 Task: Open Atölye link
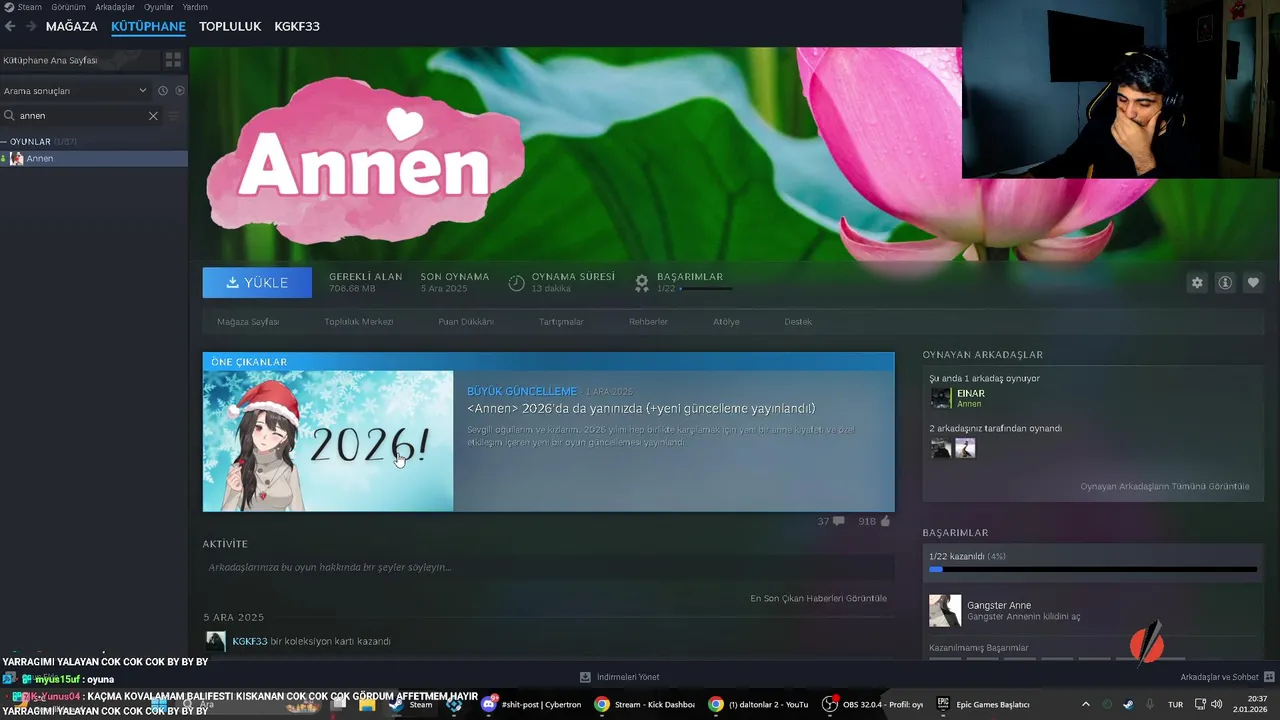(x=726, y=322)
